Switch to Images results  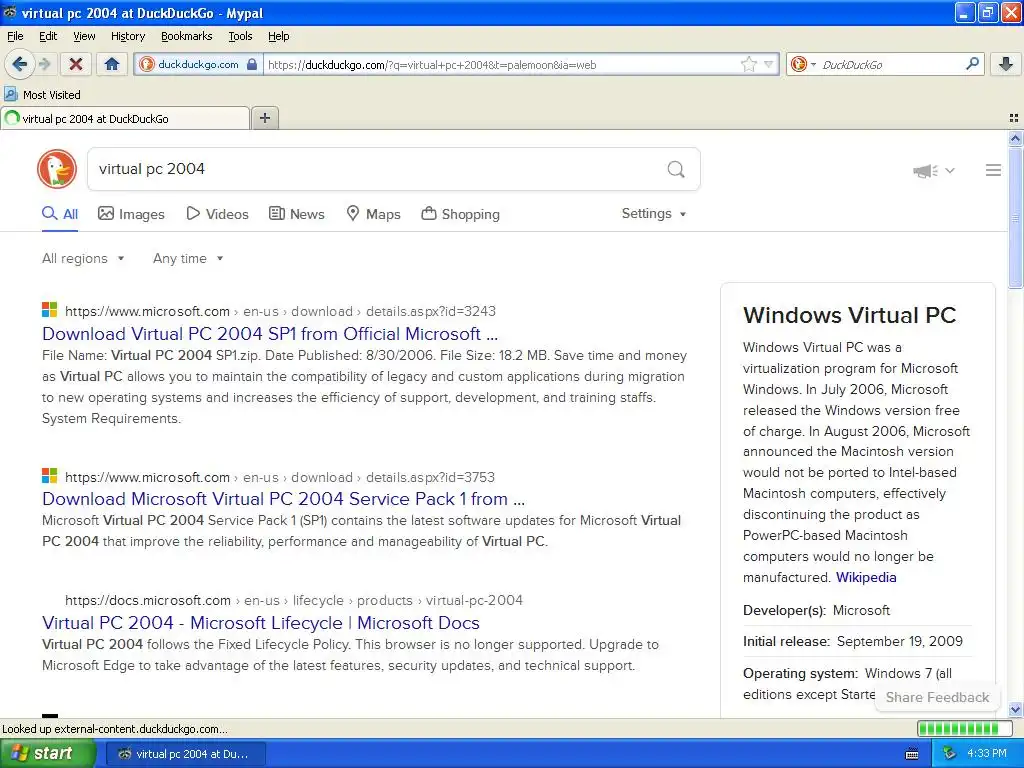coord(131,214)
